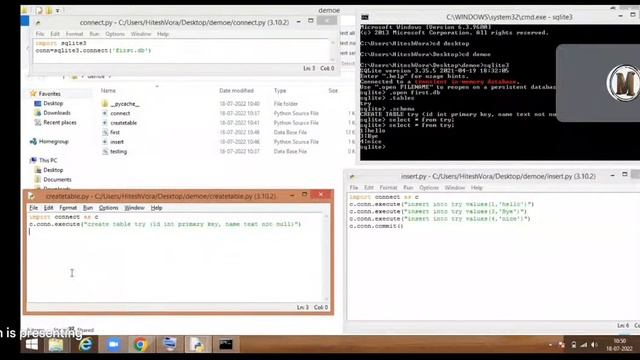Click the This PC computer icon
The image size is (640, 360).
(x=33, y=160)
